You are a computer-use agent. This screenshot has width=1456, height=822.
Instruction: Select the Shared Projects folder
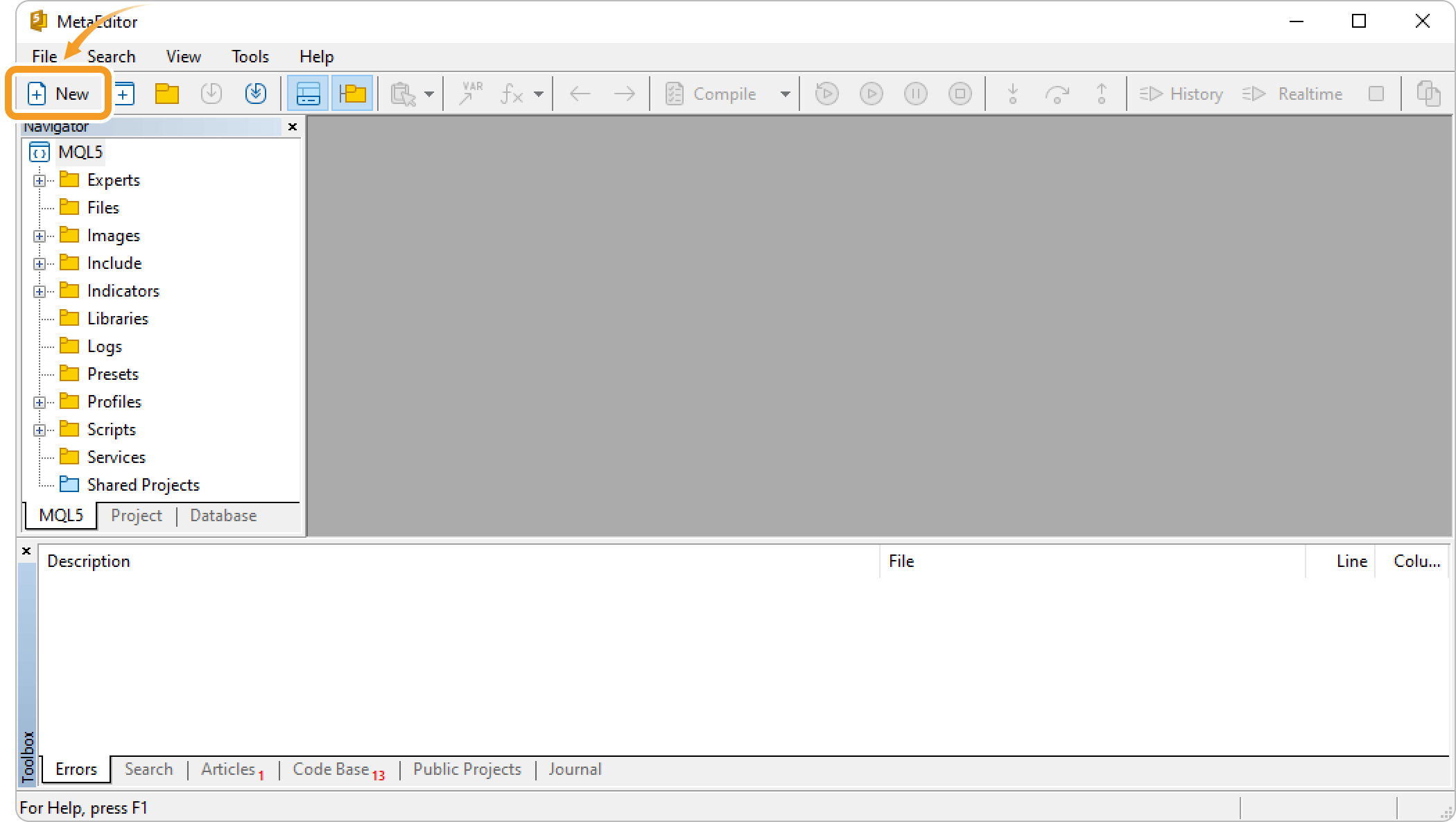point(144,484)
